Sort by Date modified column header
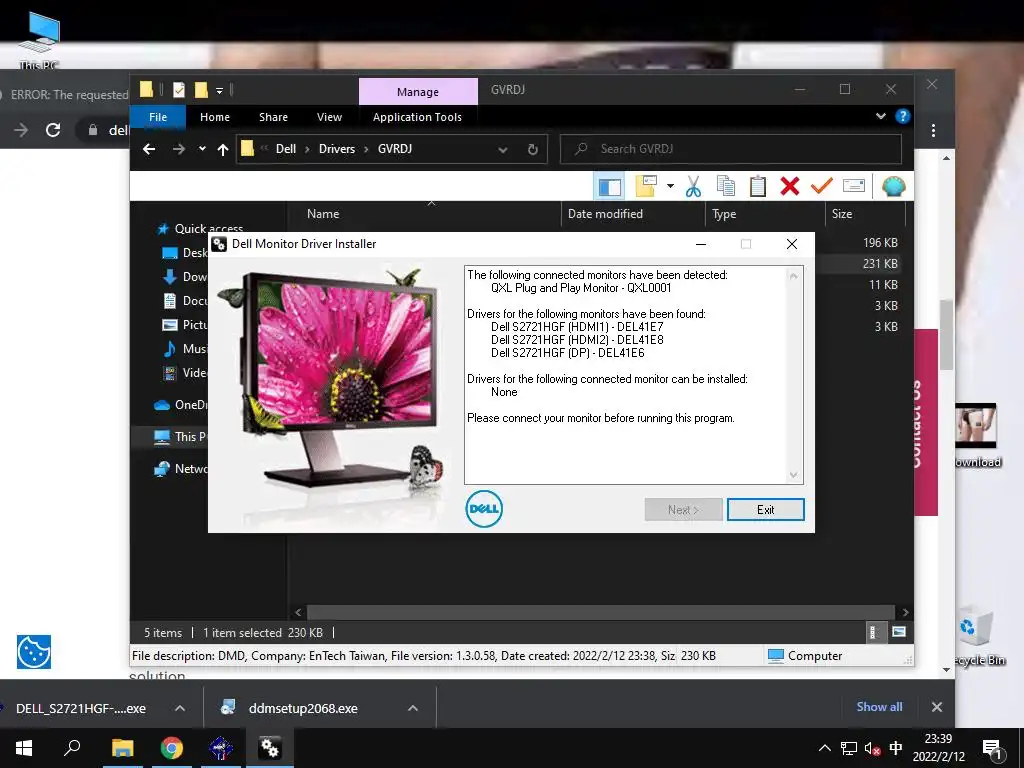 pyautogui.click(x=605, y=214)
